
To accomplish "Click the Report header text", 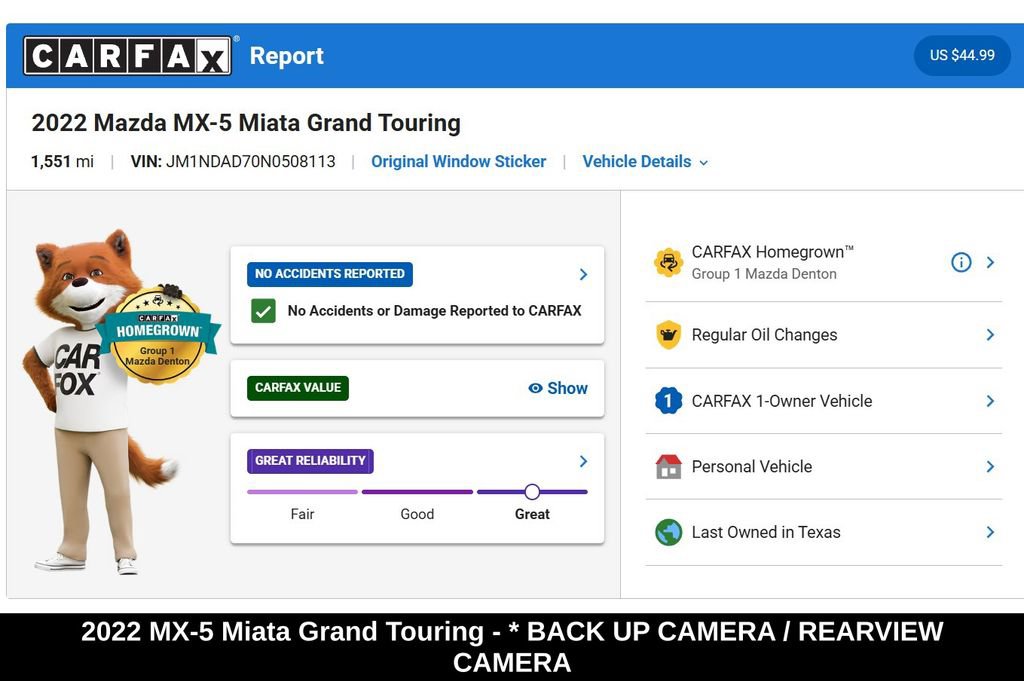I will click(287, 56).
